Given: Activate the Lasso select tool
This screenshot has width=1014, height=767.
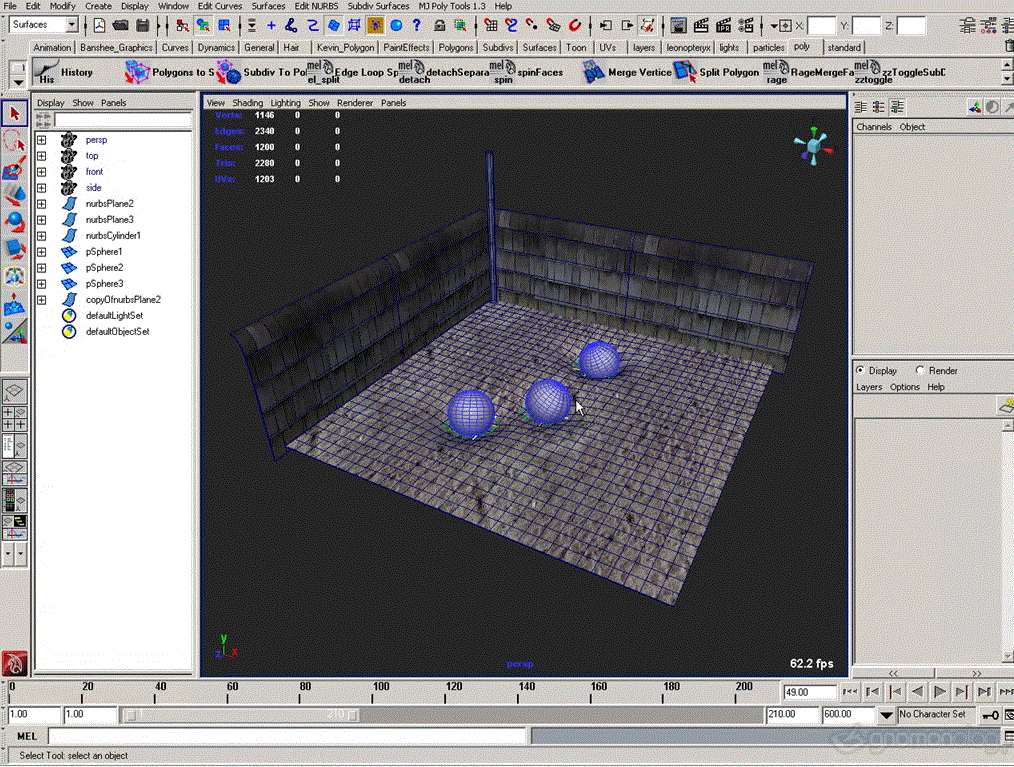Looking at the screenshot, I should 15,142.
